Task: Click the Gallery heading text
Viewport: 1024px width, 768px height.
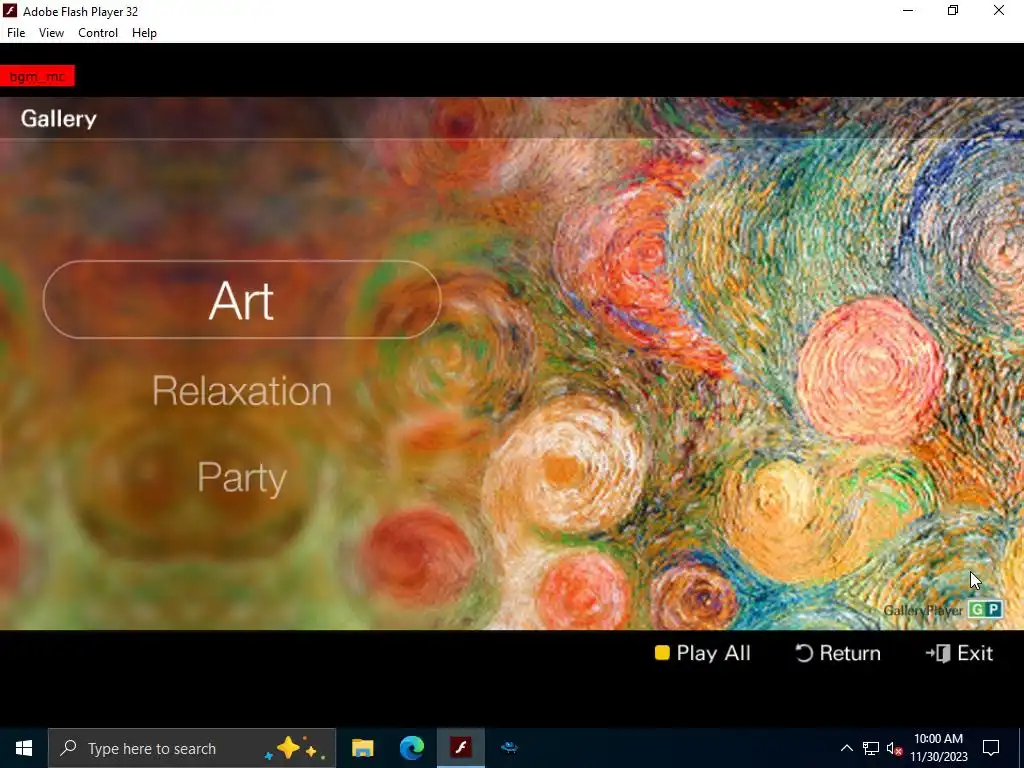Action: [59, 118]
